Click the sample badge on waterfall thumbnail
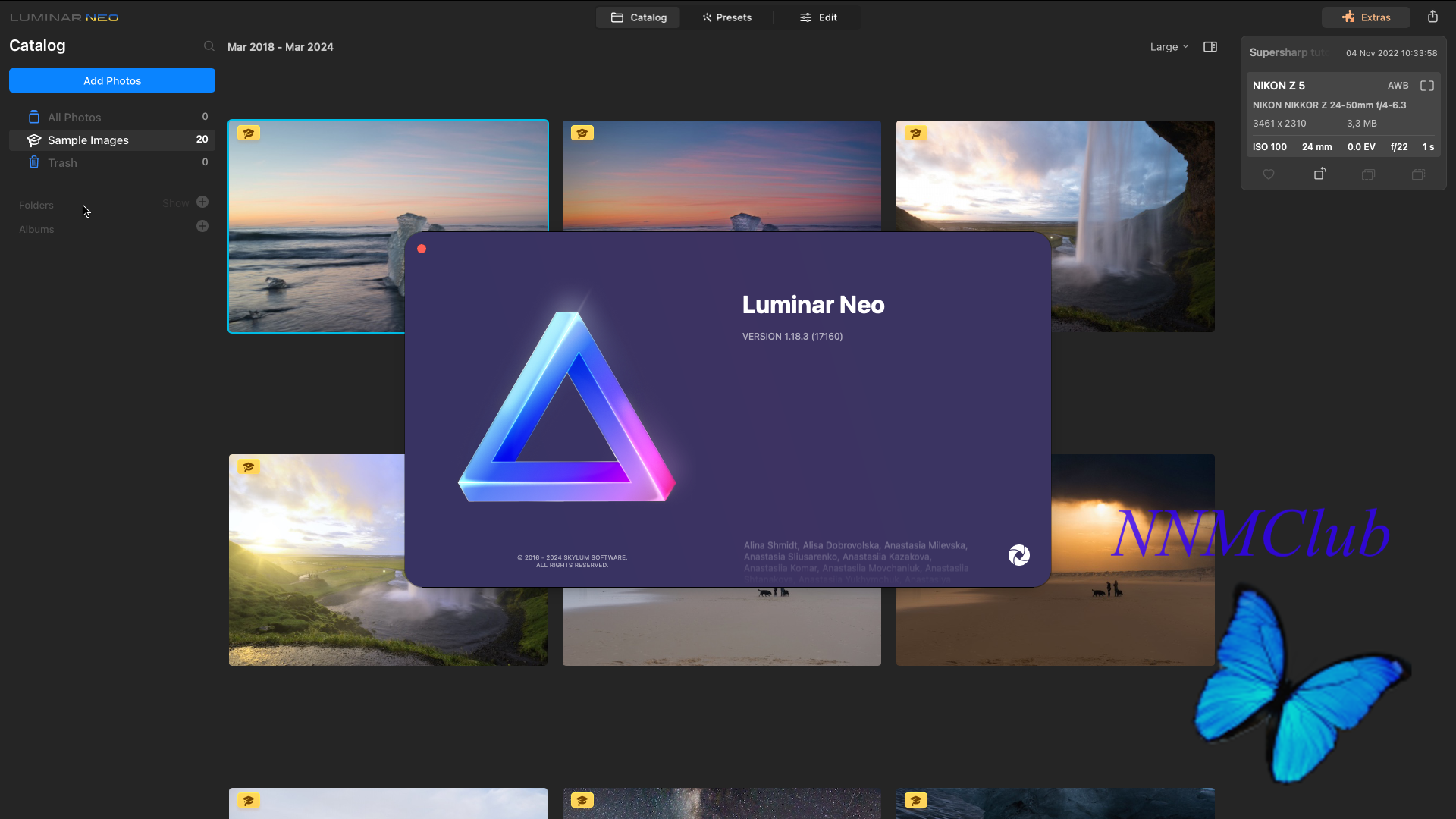This screenshot has height=819, width=1456. pos(916,133)
